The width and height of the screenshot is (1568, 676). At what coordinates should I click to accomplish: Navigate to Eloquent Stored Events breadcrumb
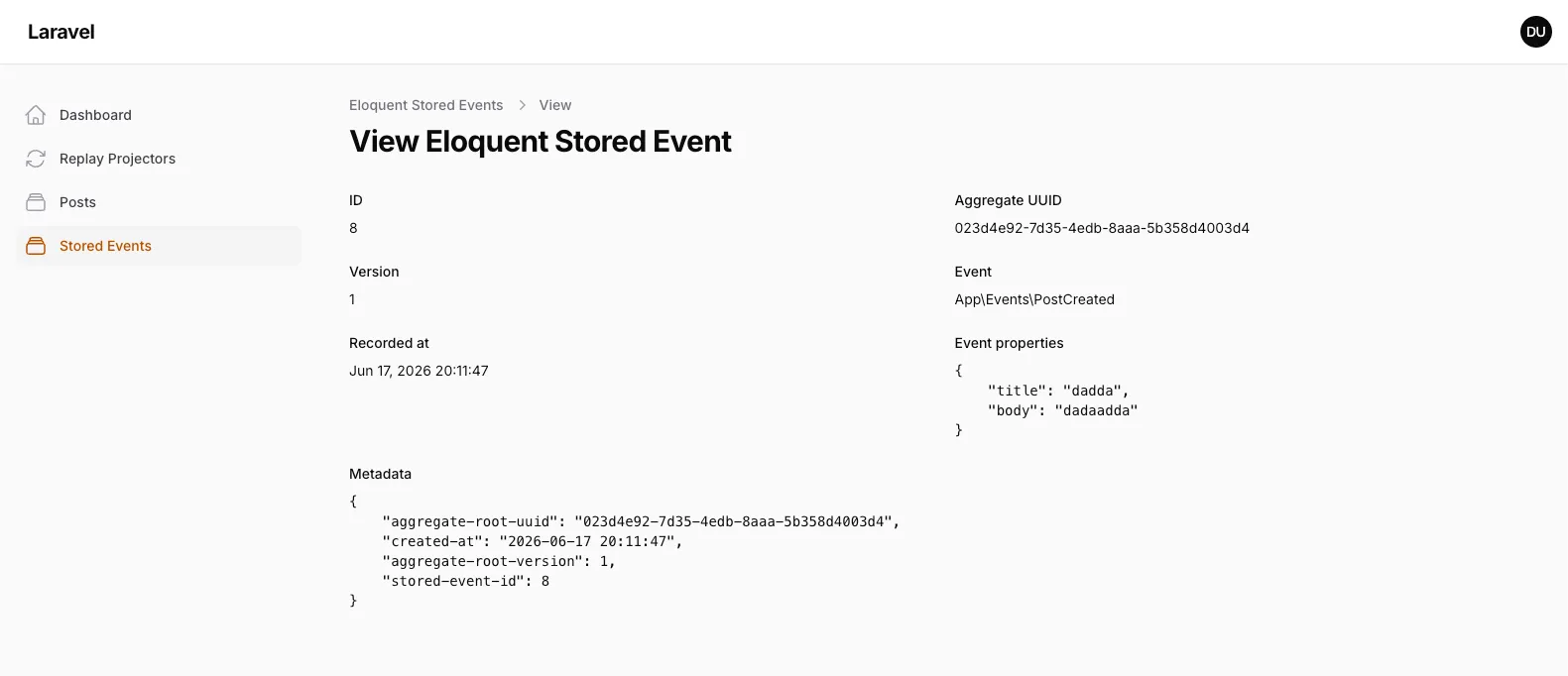click(x=425, y=105)
